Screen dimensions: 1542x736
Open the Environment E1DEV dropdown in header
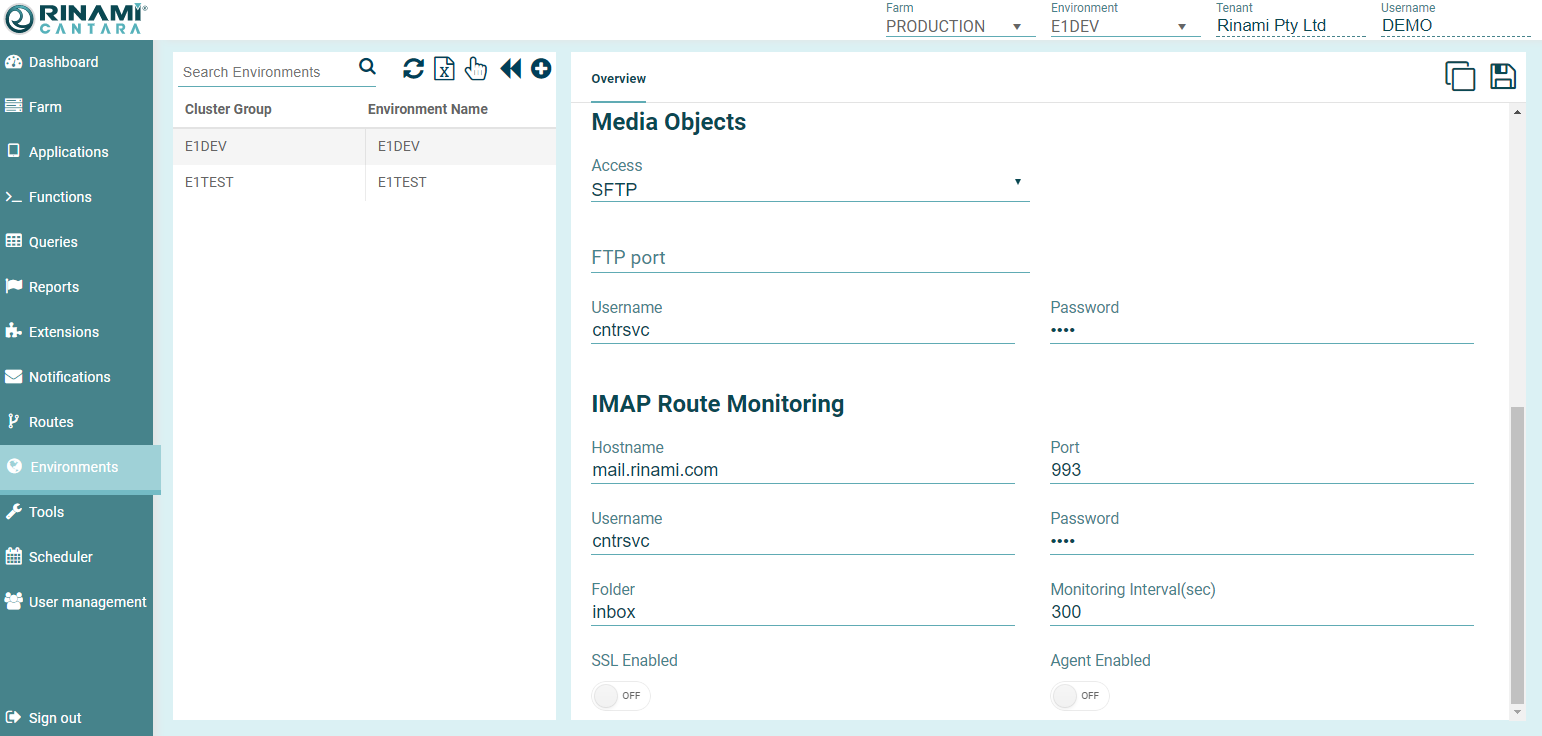pos(1124,26)
